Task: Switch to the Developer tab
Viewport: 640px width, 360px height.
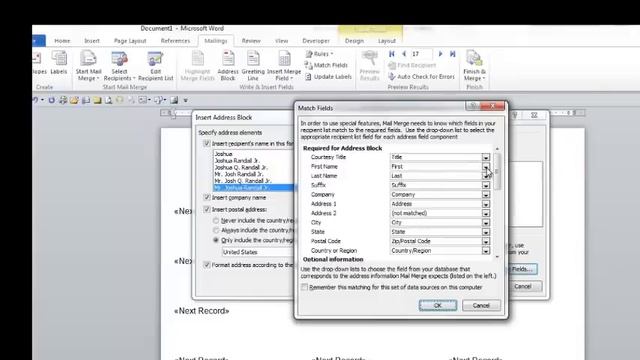Action: (x=316, y=41)
